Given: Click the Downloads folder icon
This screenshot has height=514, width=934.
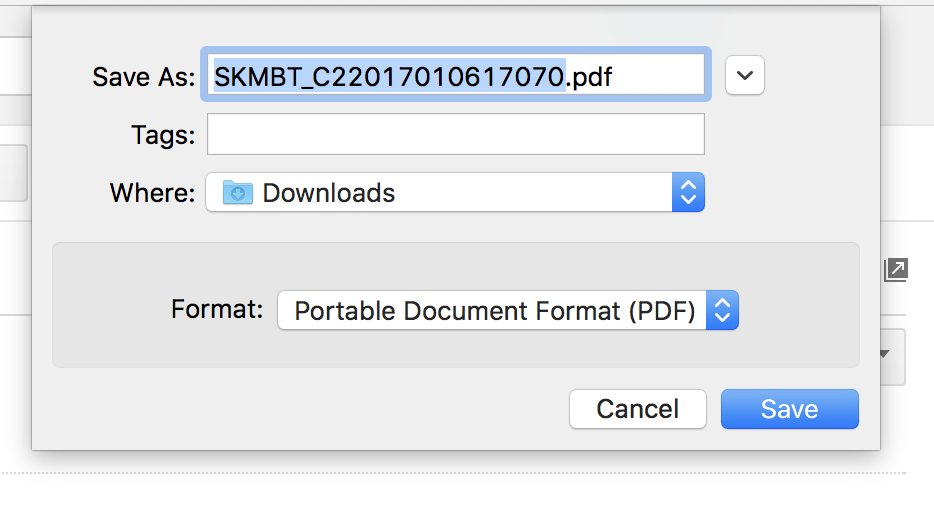Looking at the screenshot, I should pyautogui.click(x=238, y=193).
